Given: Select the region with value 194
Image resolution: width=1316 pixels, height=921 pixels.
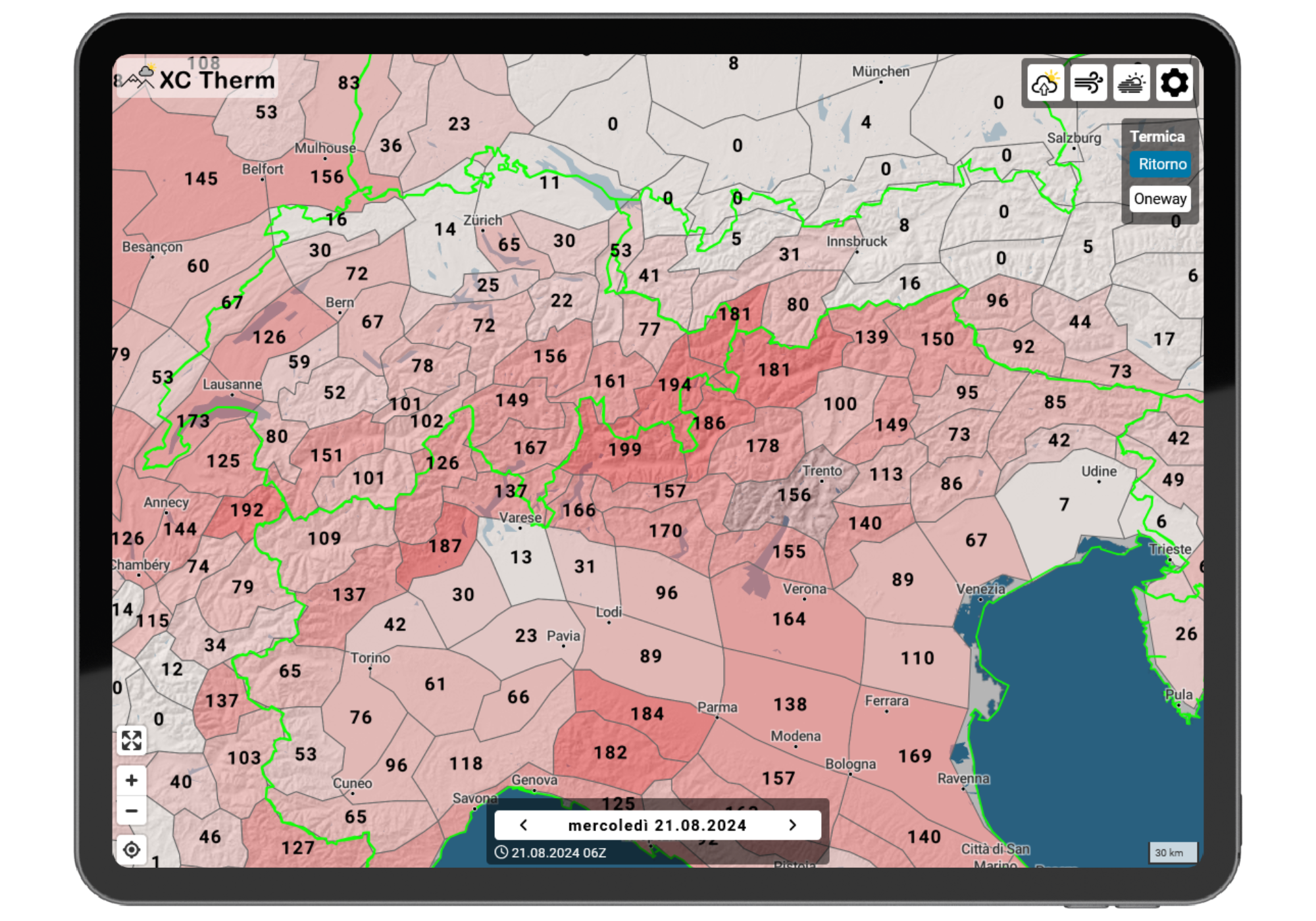Looking at the screenshot, I should (674, 384).
